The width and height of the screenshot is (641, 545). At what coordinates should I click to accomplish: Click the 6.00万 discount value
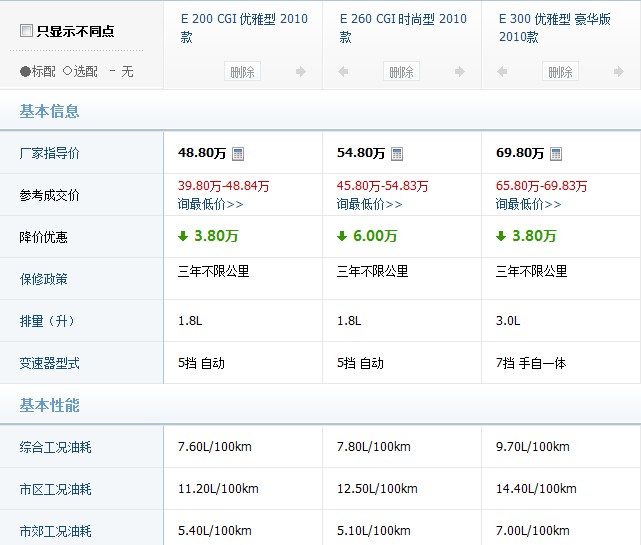coord(375,236)
